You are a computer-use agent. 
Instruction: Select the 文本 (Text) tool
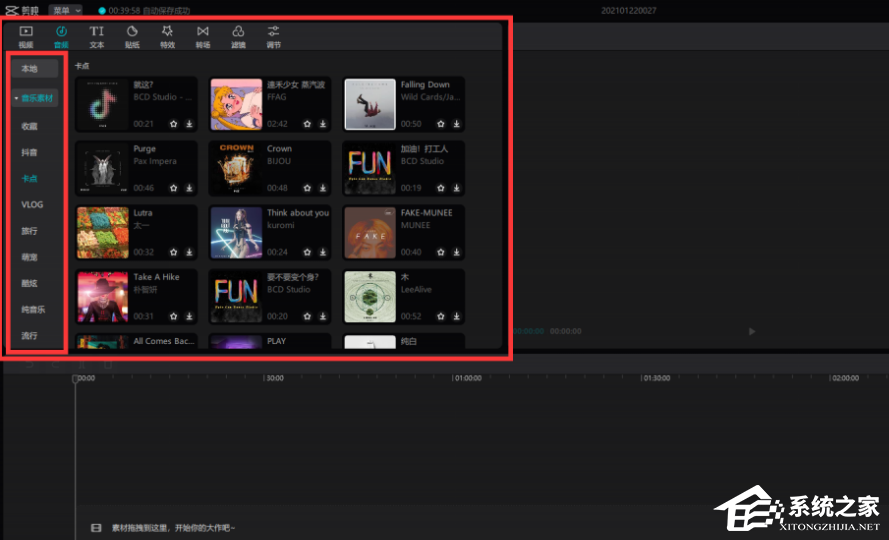[97, 37]
